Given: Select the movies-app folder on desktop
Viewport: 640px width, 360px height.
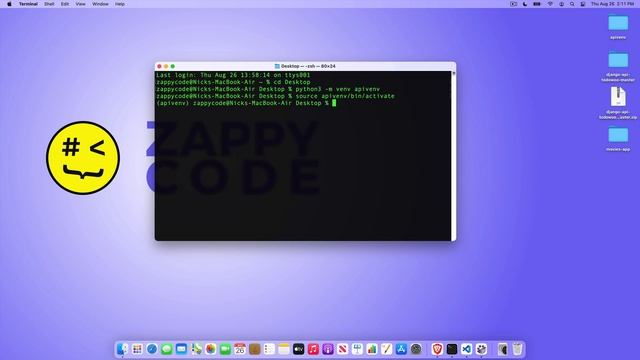Looking at the screenshot, I should [x=618, y=139].
